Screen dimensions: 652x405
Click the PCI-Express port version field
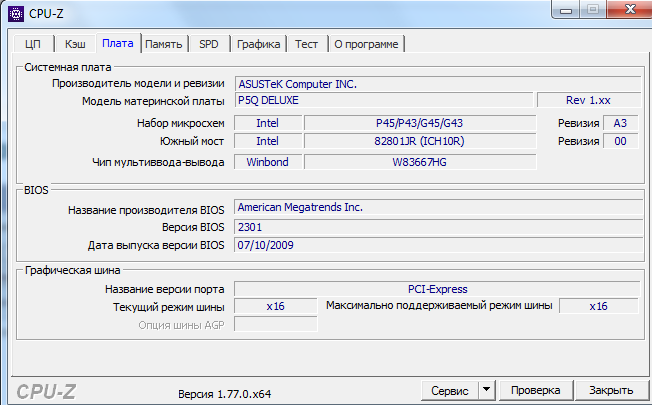point(437,289)
